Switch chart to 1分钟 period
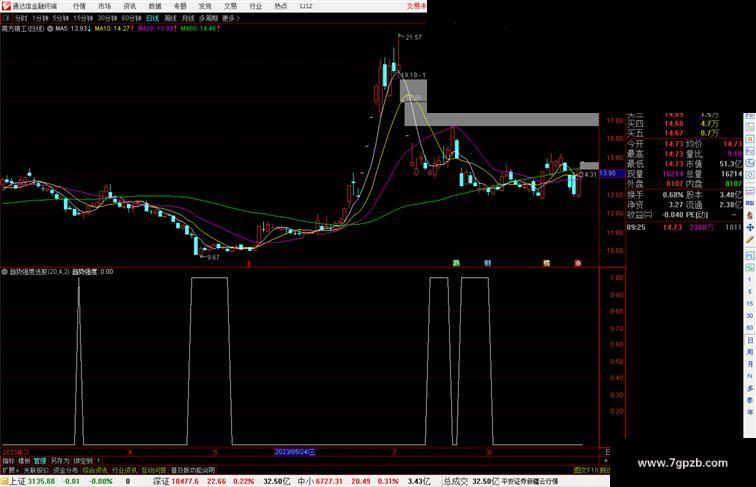756x487 pixels. point(40,18)
